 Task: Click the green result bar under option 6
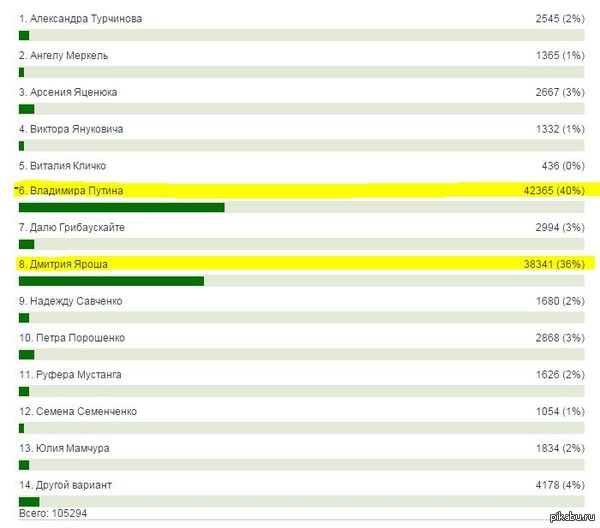coord(121,207)
